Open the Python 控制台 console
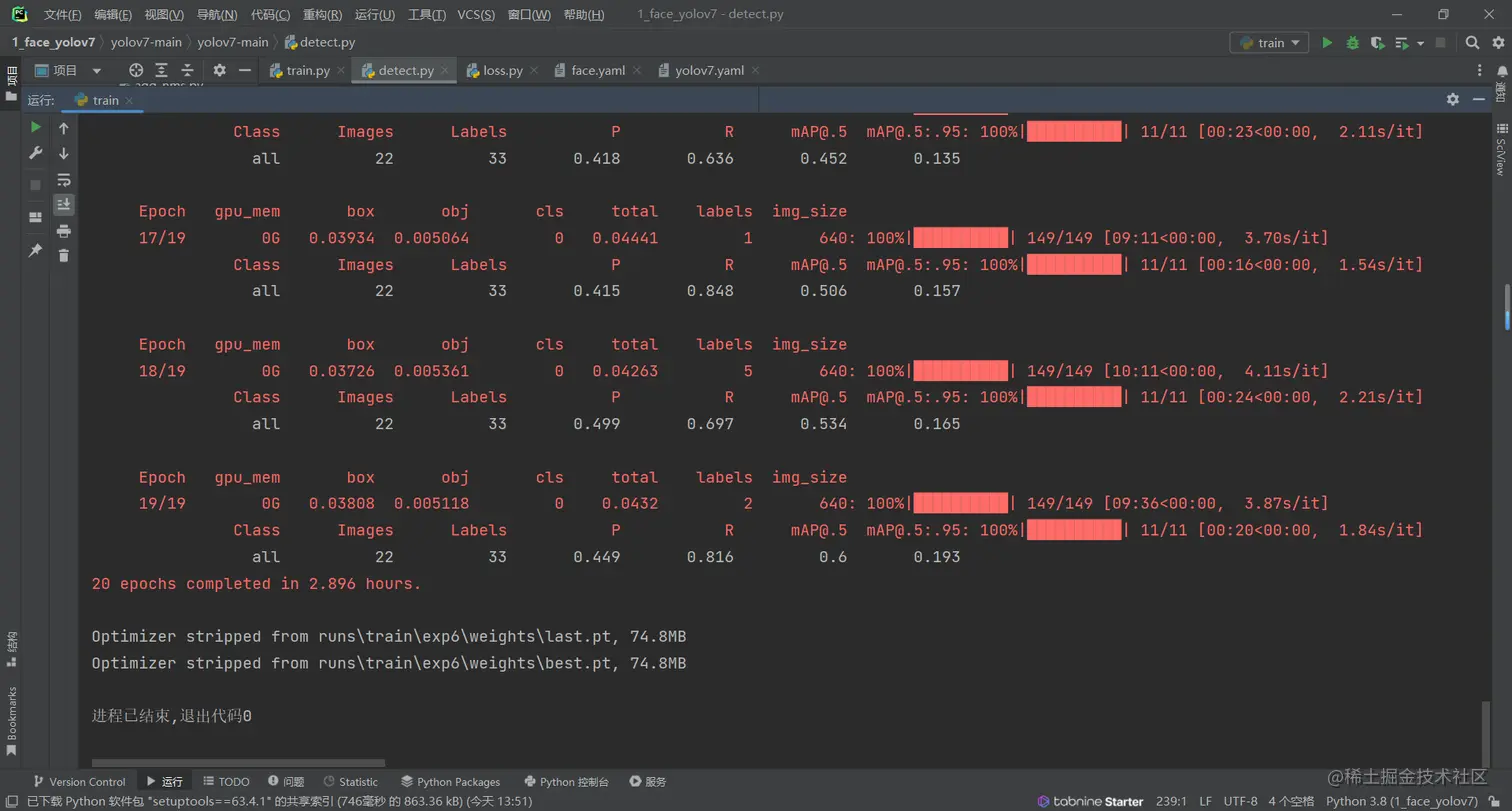The height and width of the screenshot is (811, 1512). [x=566, y=781]
